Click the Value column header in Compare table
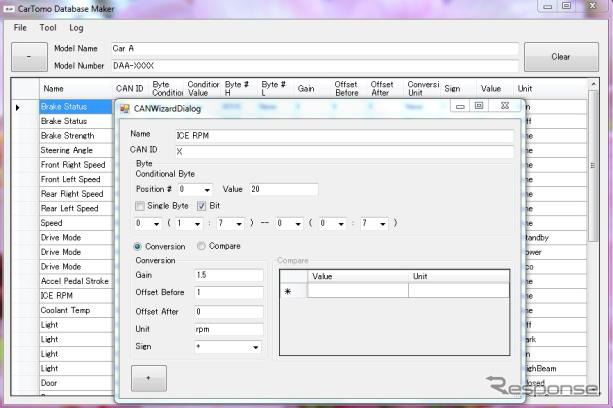This screenshot has height=408, width=613. tap(358, 276)
